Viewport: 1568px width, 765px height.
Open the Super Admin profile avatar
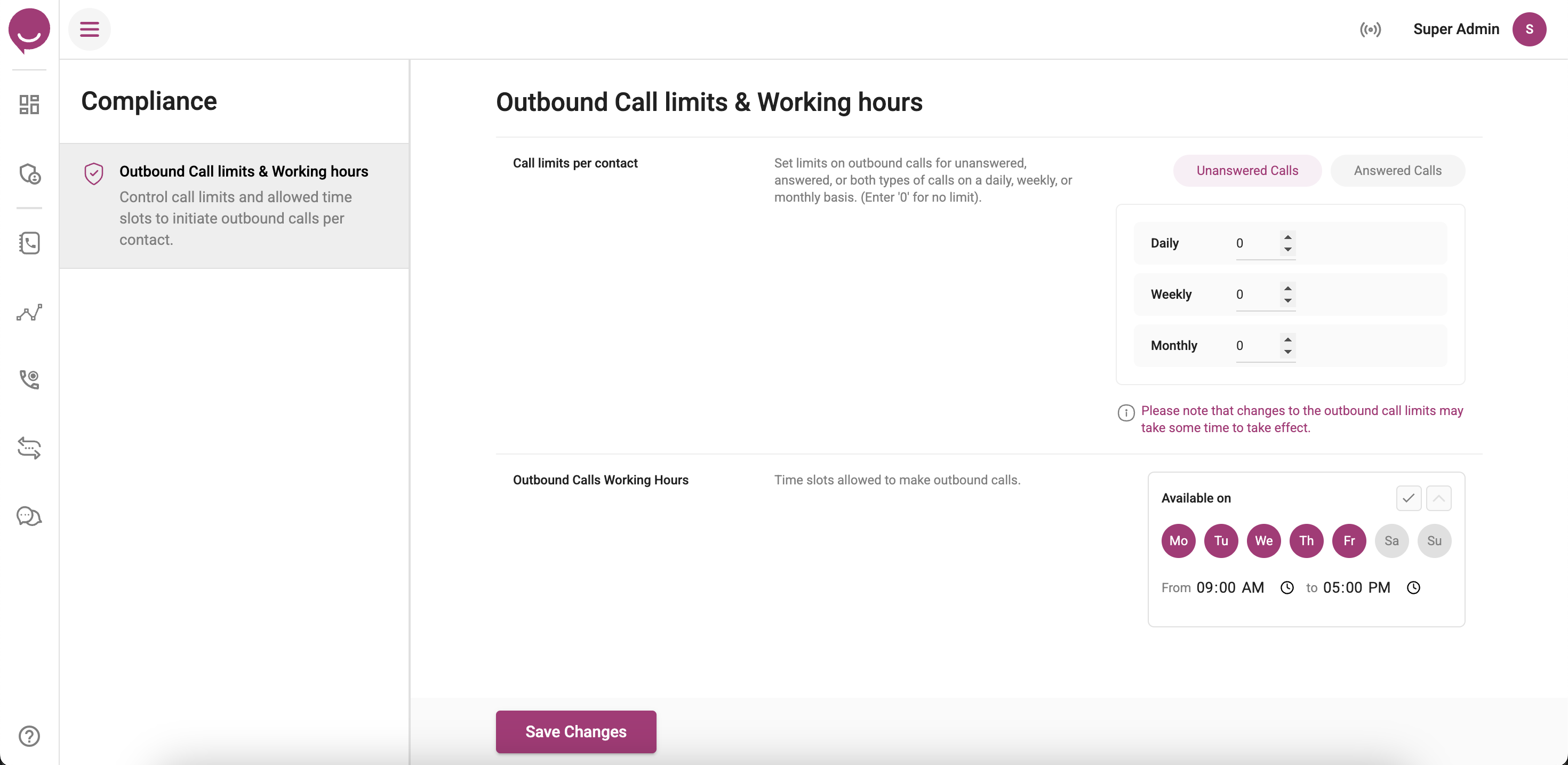click(1530, 29)
